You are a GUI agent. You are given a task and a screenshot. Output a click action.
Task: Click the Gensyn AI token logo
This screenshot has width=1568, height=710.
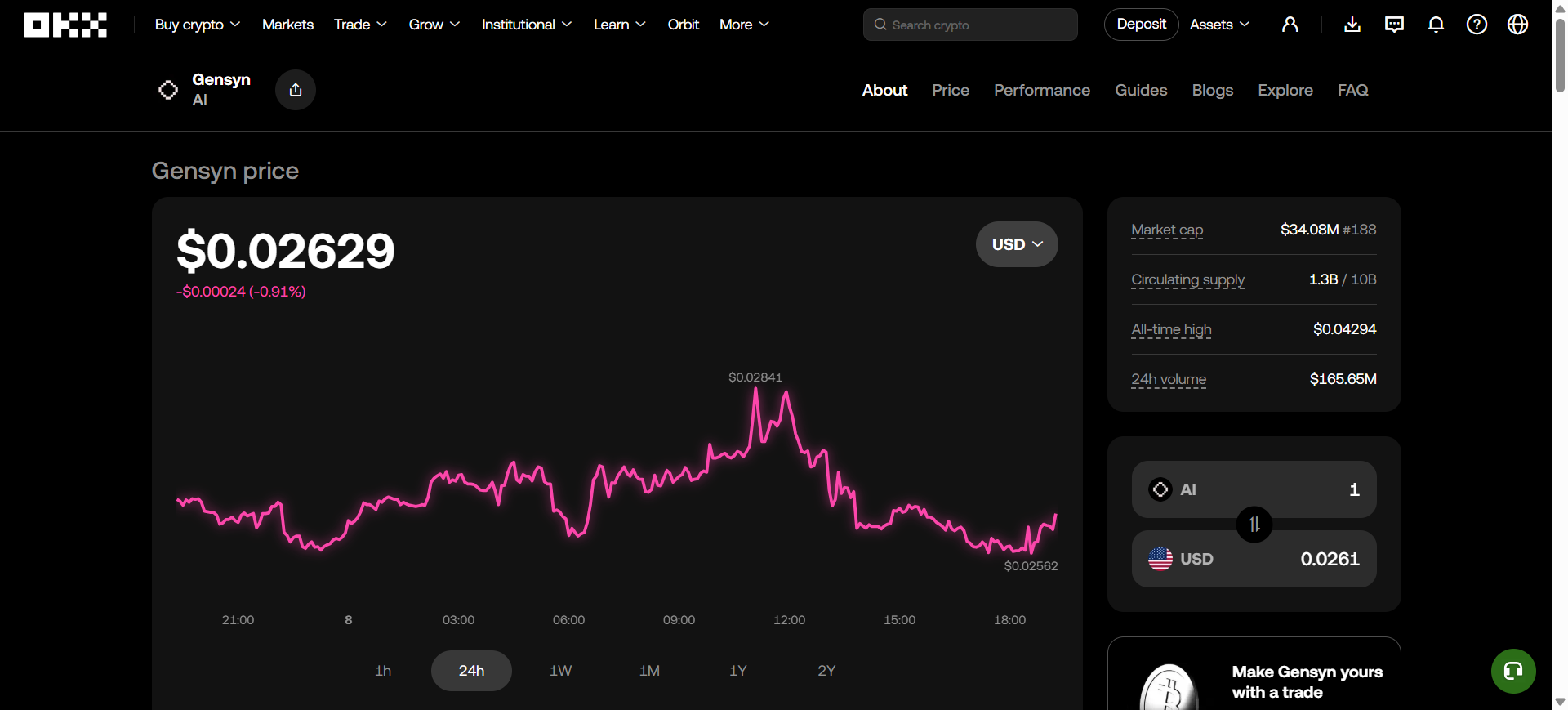[x=168, y=90]
